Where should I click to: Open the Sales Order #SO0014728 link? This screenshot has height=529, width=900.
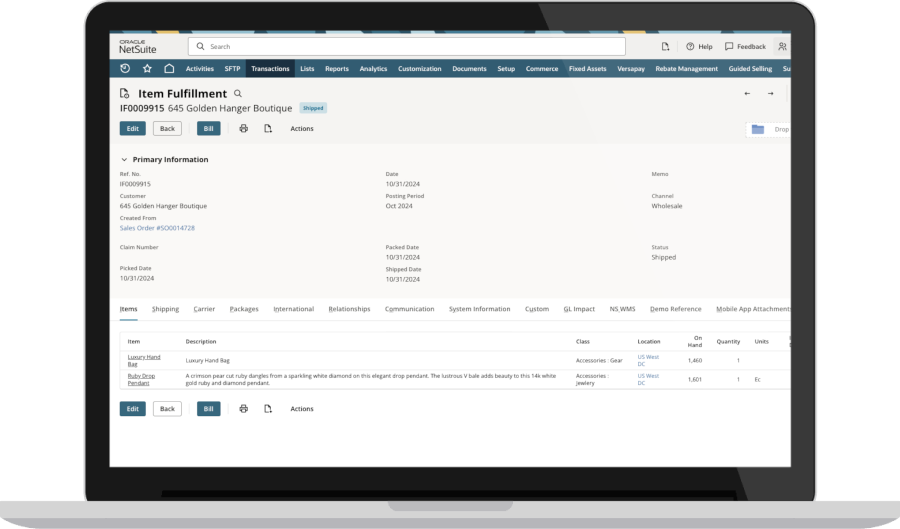(157, 228)
